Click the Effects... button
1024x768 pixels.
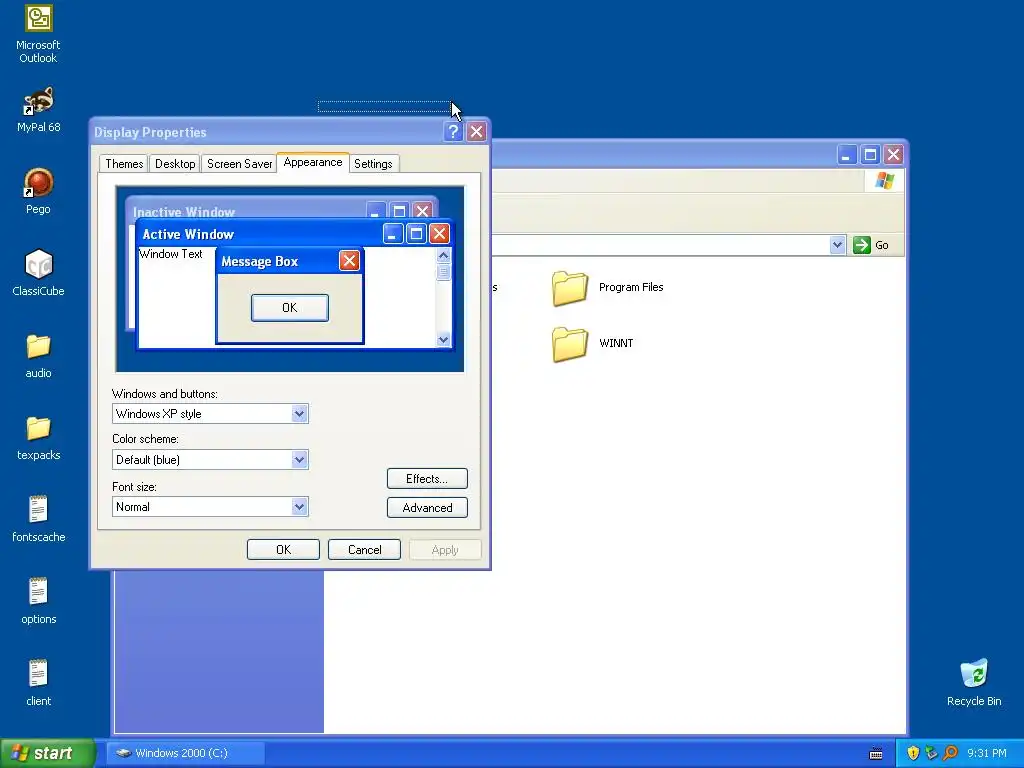(427, 479)
